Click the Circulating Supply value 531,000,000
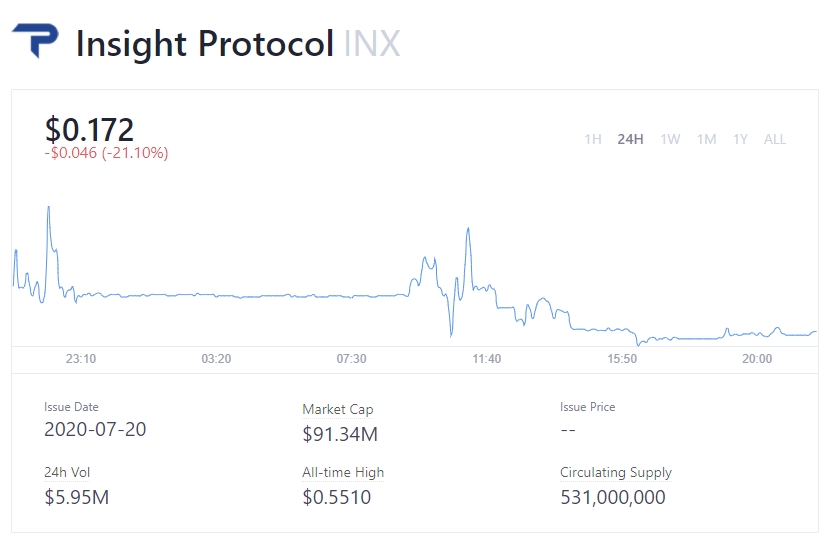Screen dimensions: 828x544 pos(612,497)
